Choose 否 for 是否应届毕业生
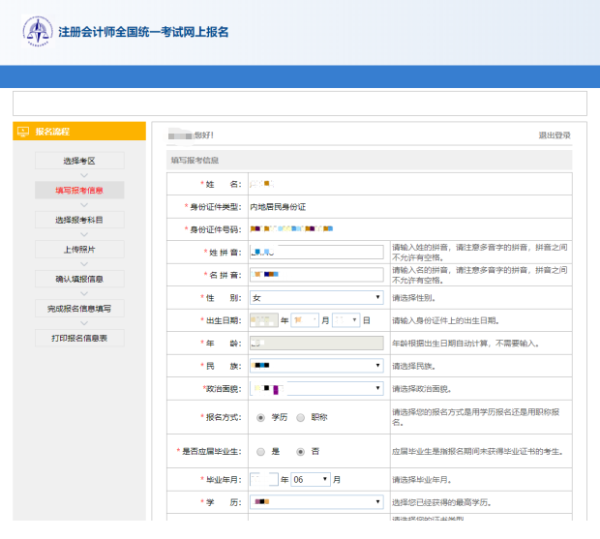The width and height of the screenshot is (600, 539). click(x=300, y=452)
